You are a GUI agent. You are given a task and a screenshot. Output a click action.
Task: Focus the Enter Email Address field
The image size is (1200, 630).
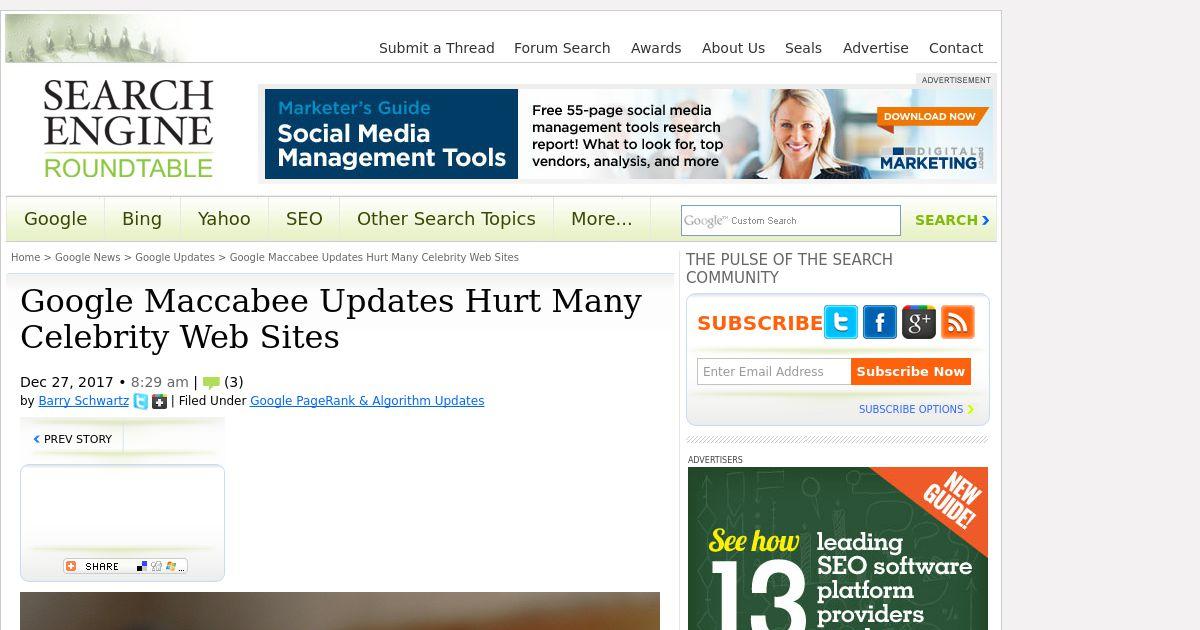774,371
